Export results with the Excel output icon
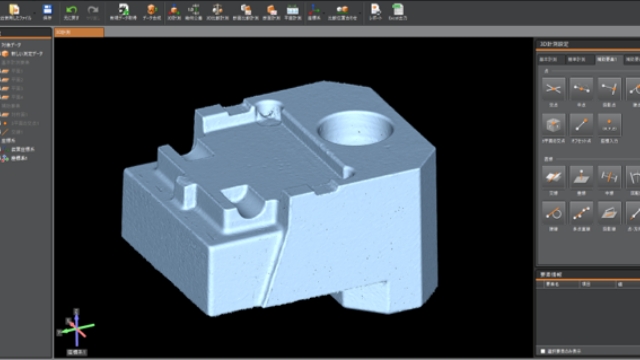The width and height of the screenshot is (640, 360). 398,9
